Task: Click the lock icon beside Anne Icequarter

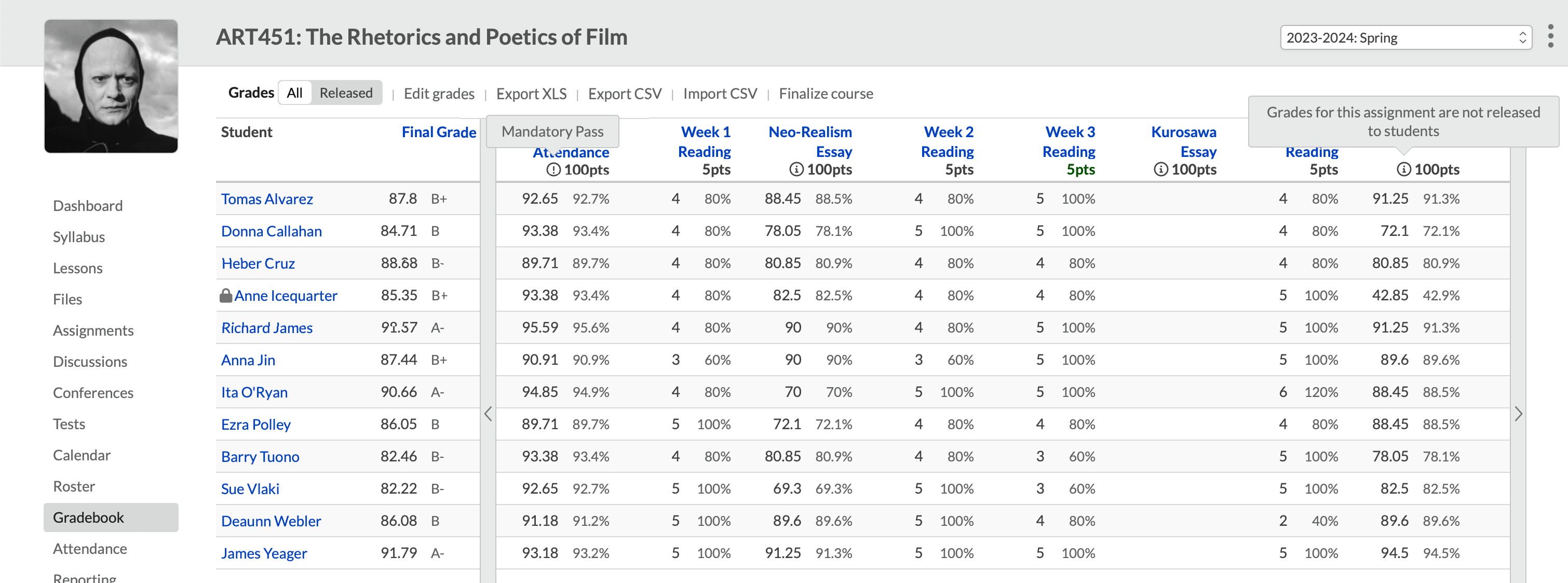Action: pyautogui.click(x=226, y=296)
